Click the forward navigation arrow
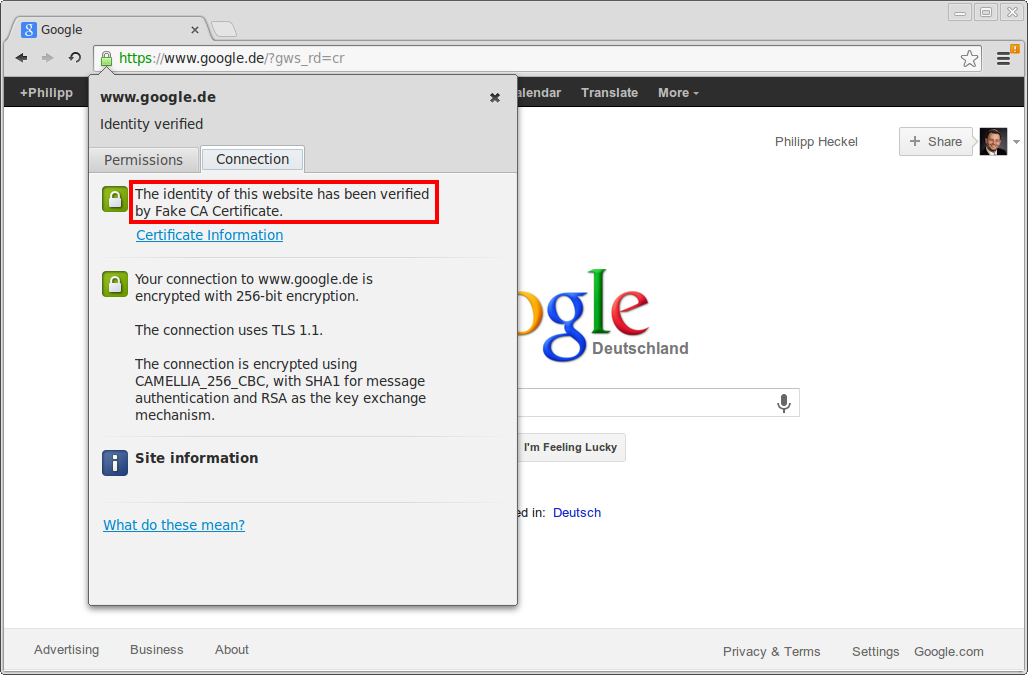Viewport: 1028px width, 675px height. point(47,58)
